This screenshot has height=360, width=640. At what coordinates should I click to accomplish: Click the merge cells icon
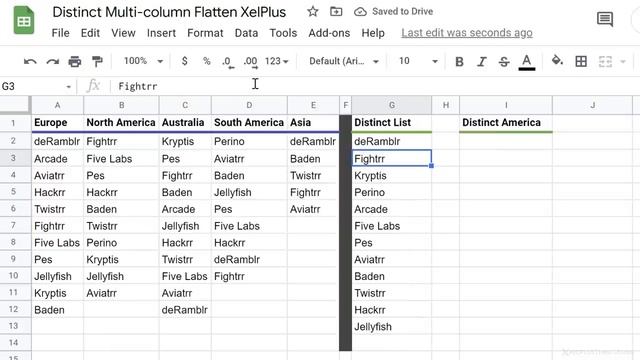(x=605, y=62)
